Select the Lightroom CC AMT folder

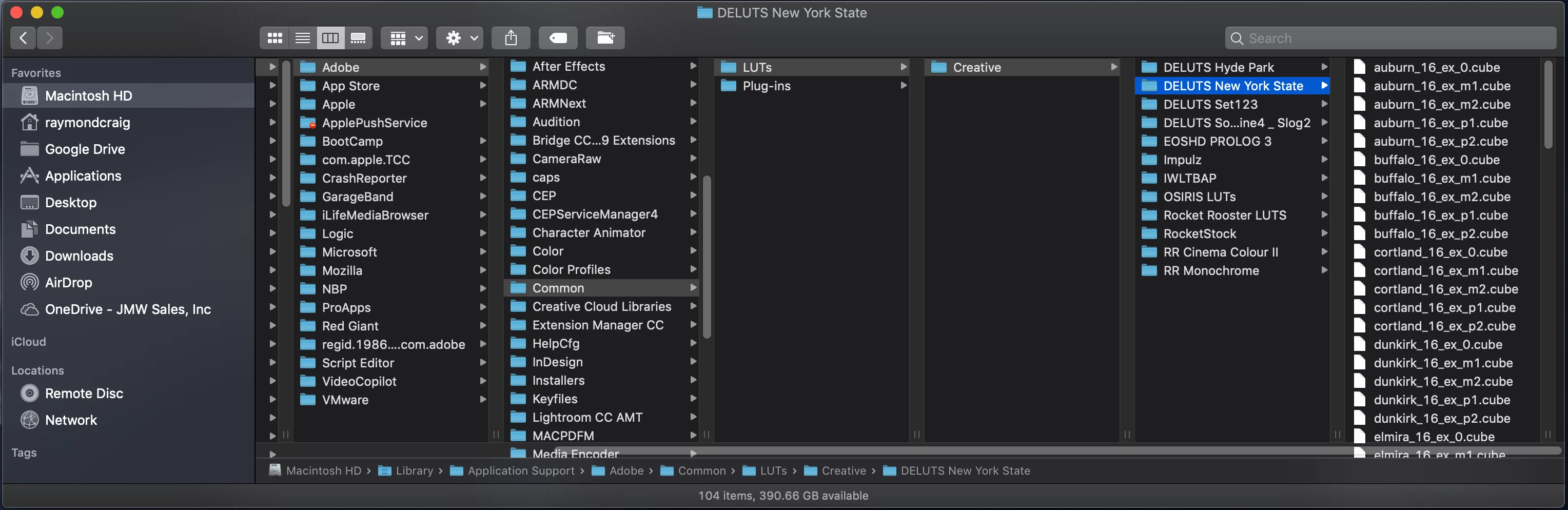(x=602, y=417)
